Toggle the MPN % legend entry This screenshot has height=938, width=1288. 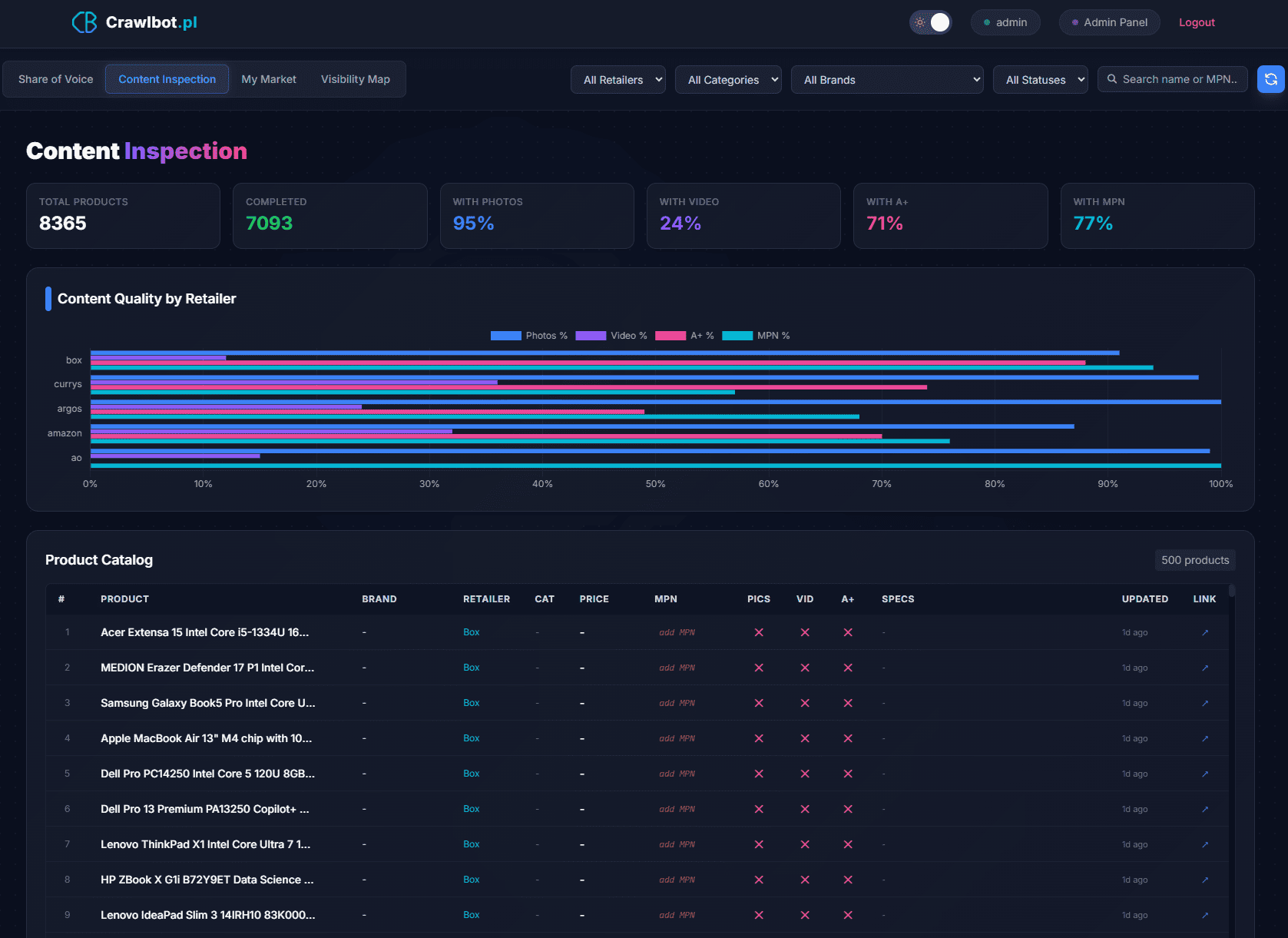pos(757,336)
